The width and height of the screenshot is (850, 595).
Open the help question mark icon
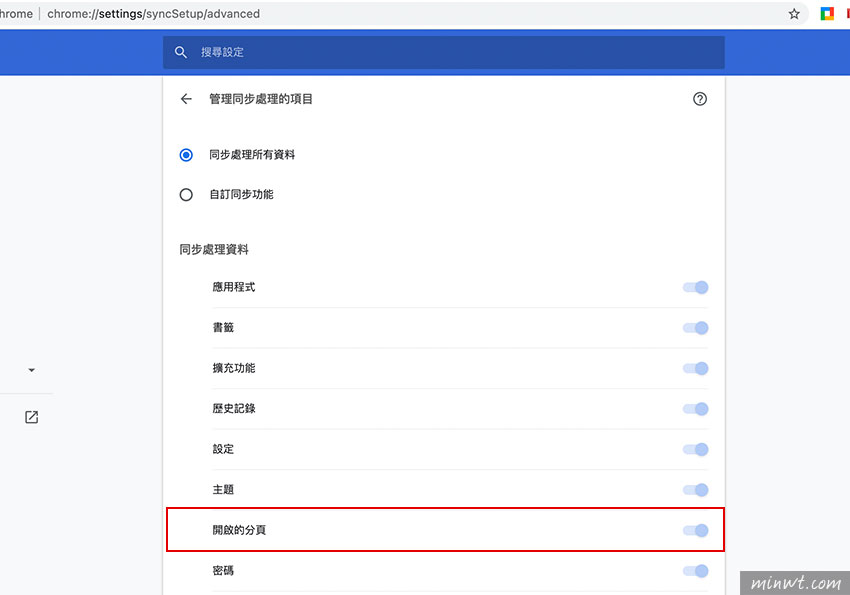700,99
